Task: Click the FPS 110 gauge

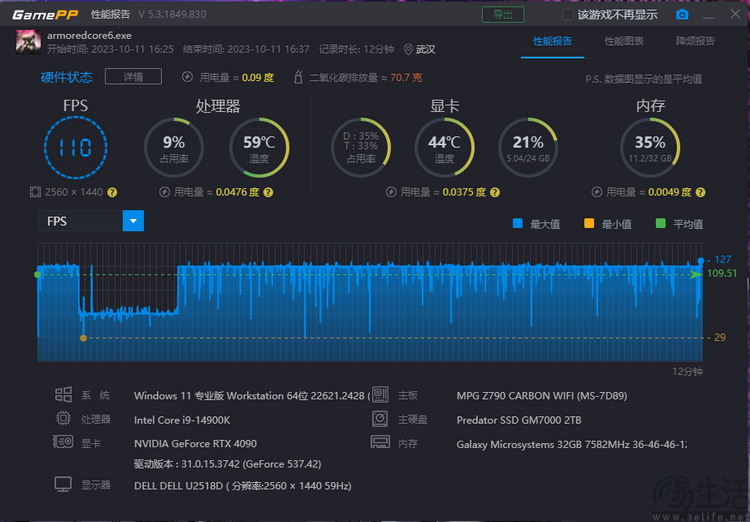Action: tap(76, 147)
